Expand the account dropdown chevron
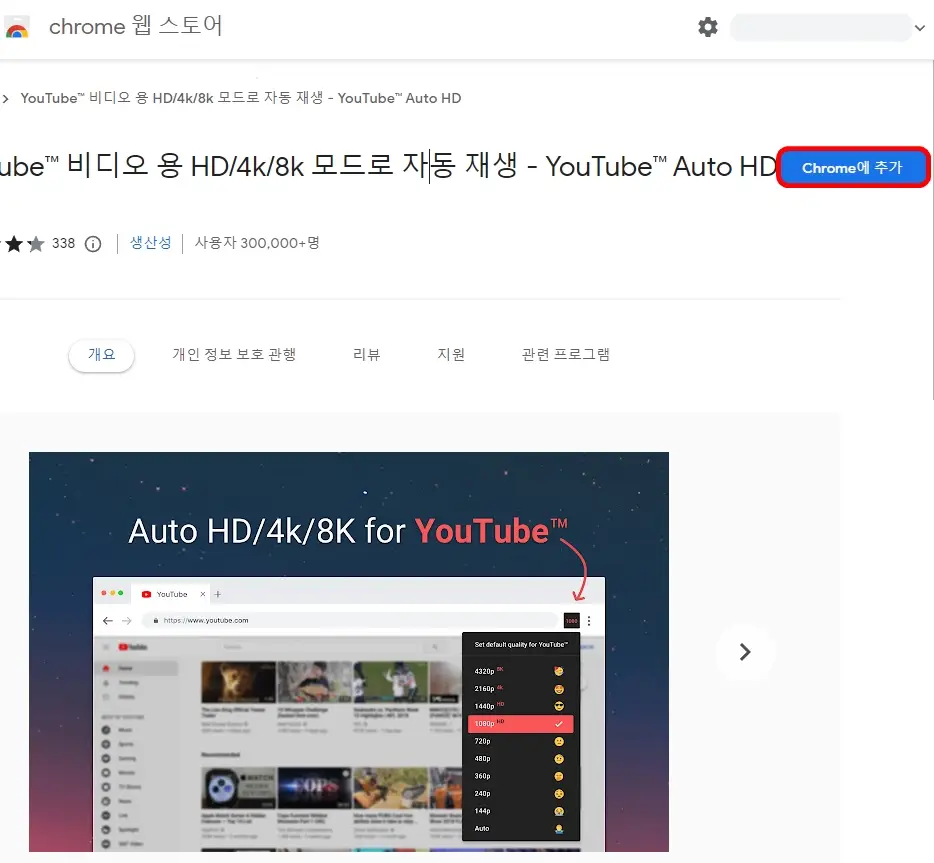This screenshot has width=934, height=863. (x=919, y=28)
